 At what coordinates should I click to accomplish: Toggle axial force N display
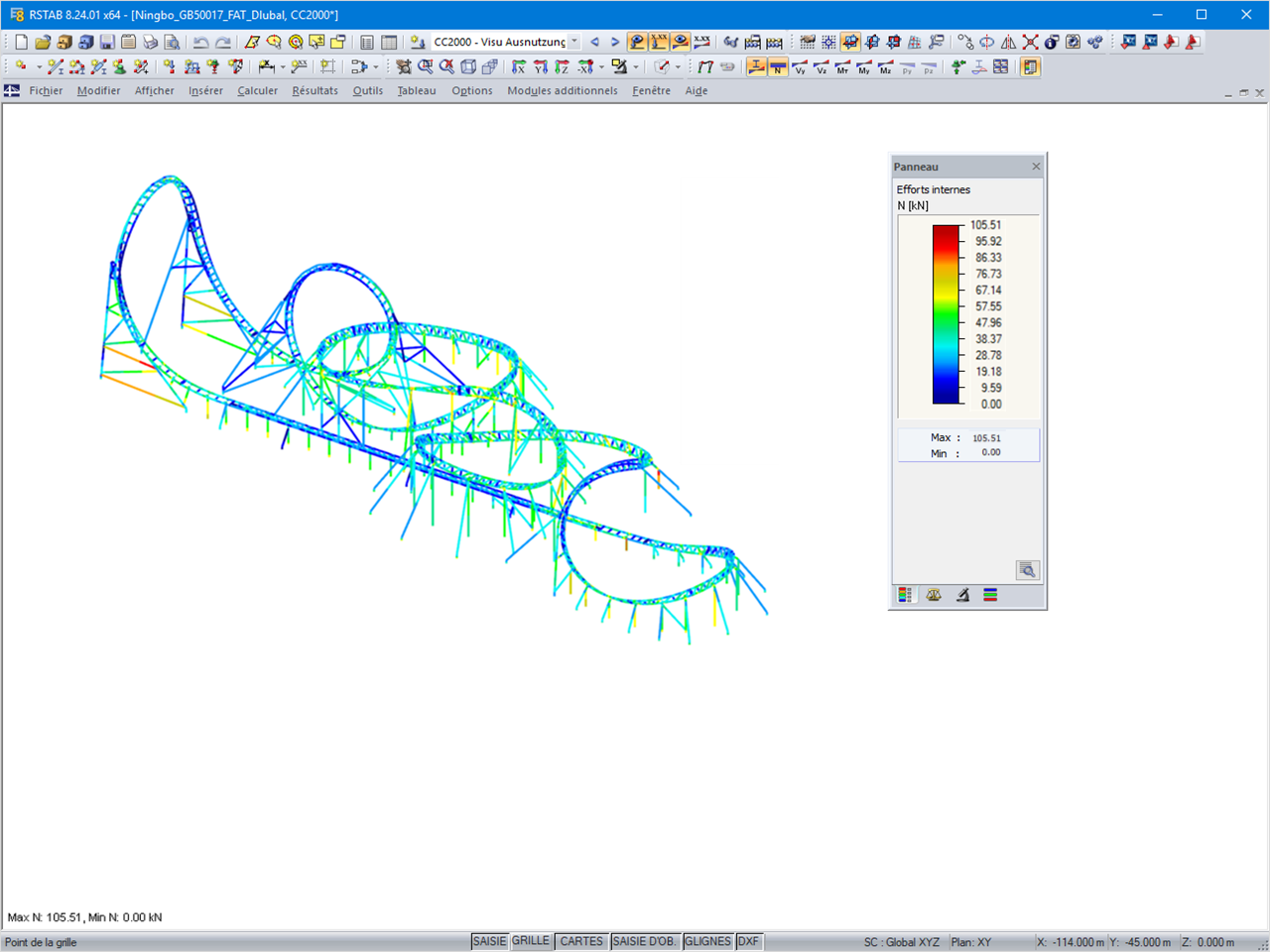click(778, 67)
